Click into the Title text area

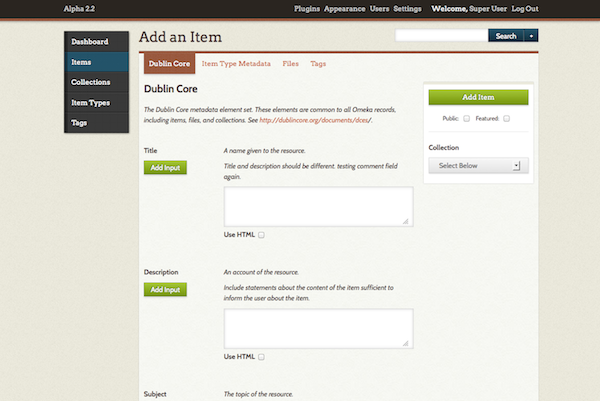318,207
